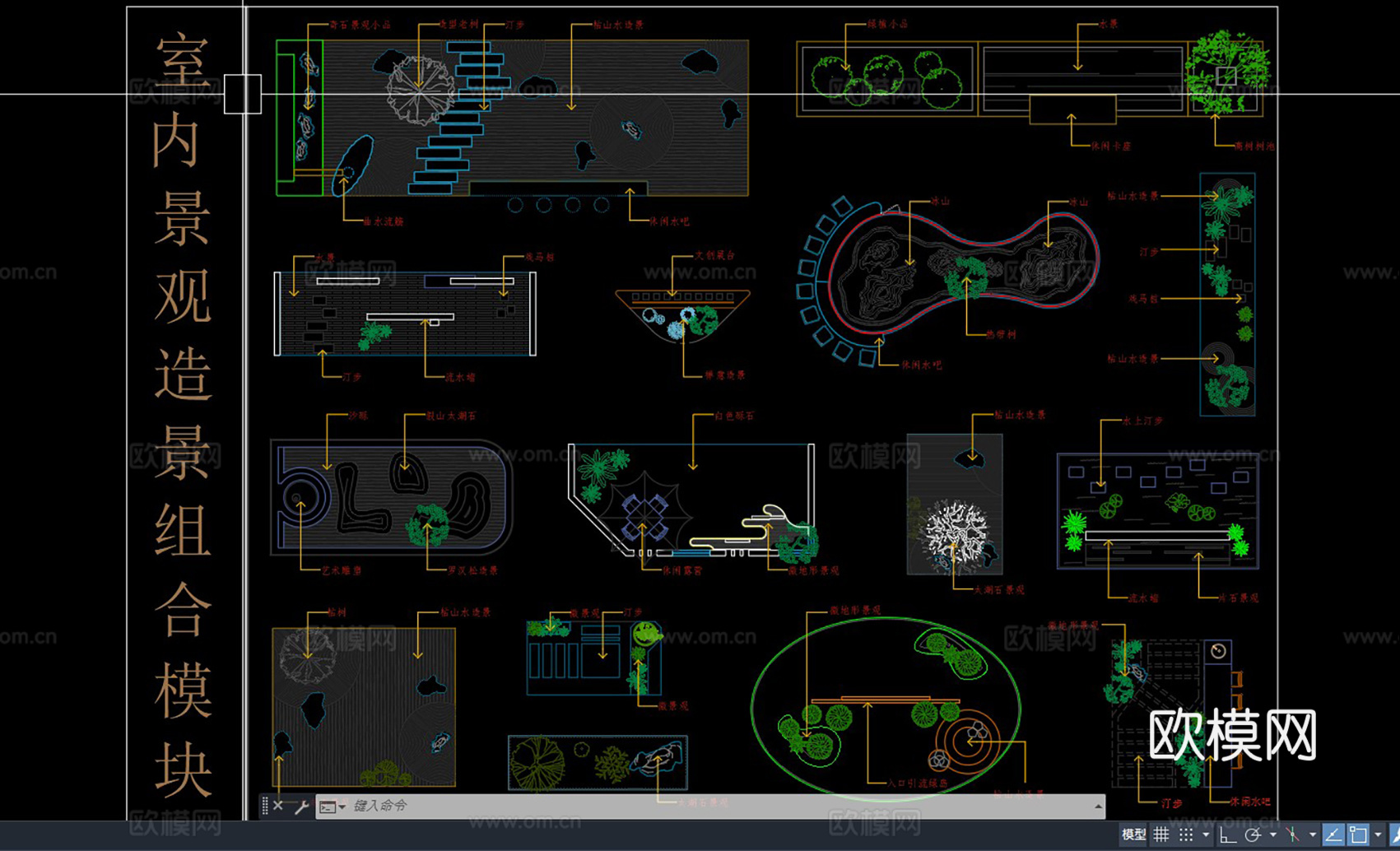This screenshot has width=1400, height=851.
Task: Toggle the drawing grid display
Action: pos(1160,835)
